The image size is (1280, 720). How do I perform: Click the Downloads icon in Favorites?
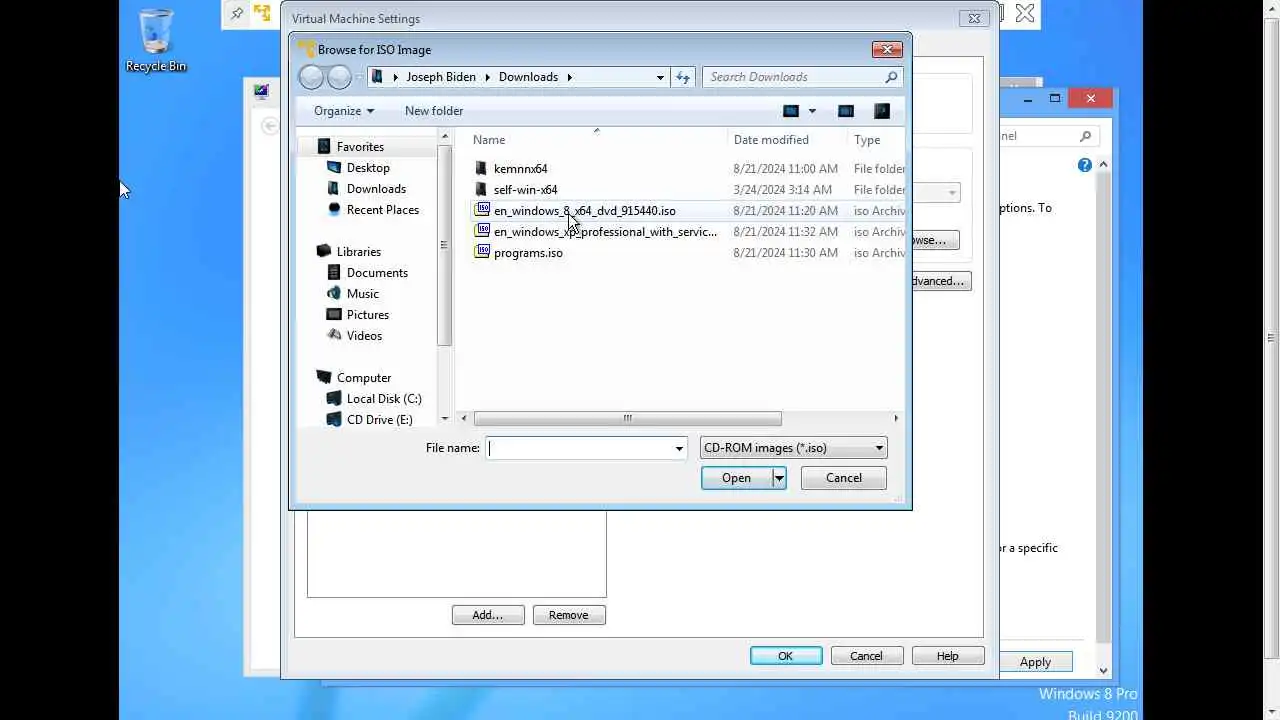click(x=334, y=189)
